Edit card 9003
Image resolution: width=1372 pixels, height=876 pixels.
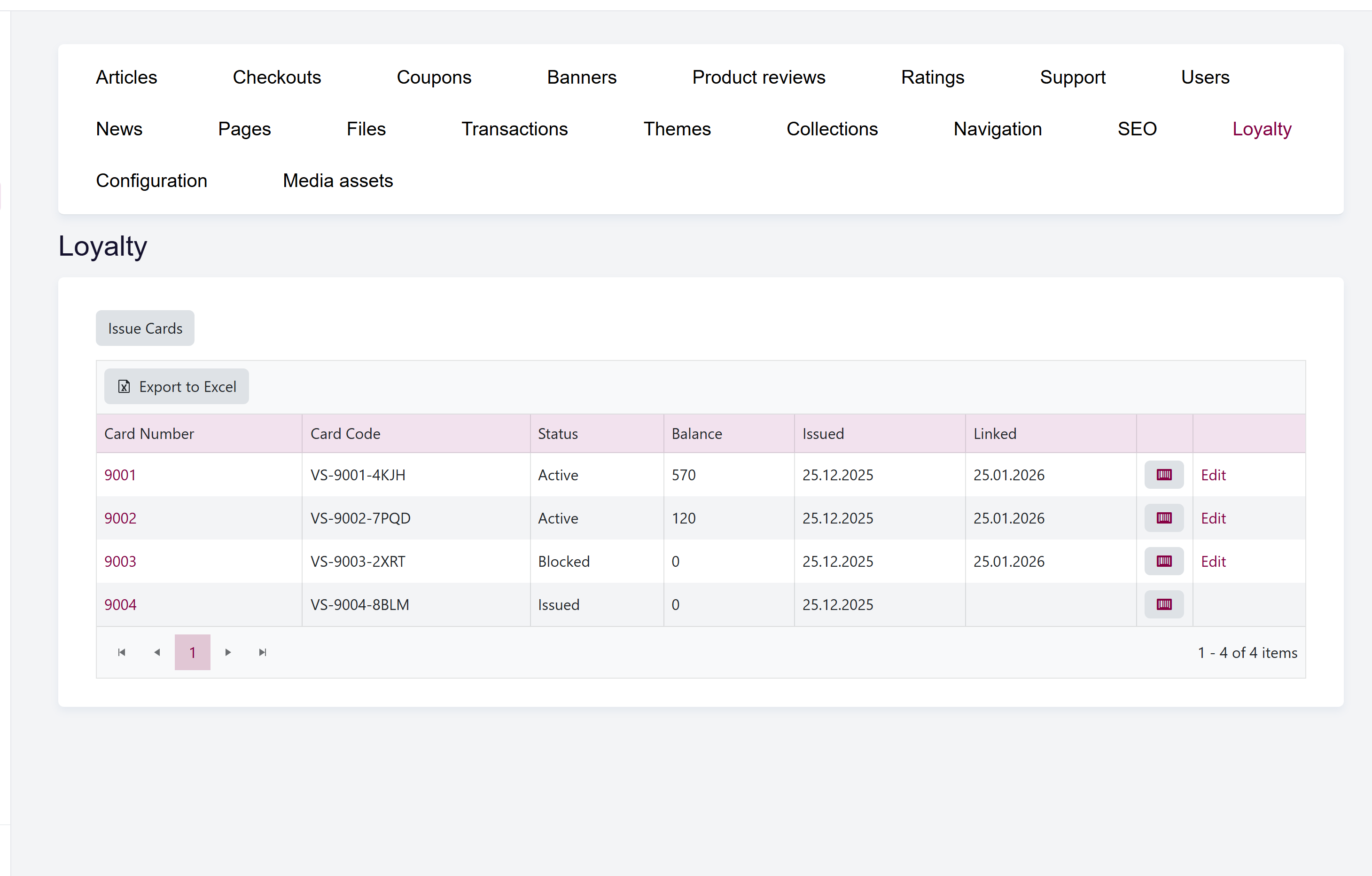click(1213, 562)
